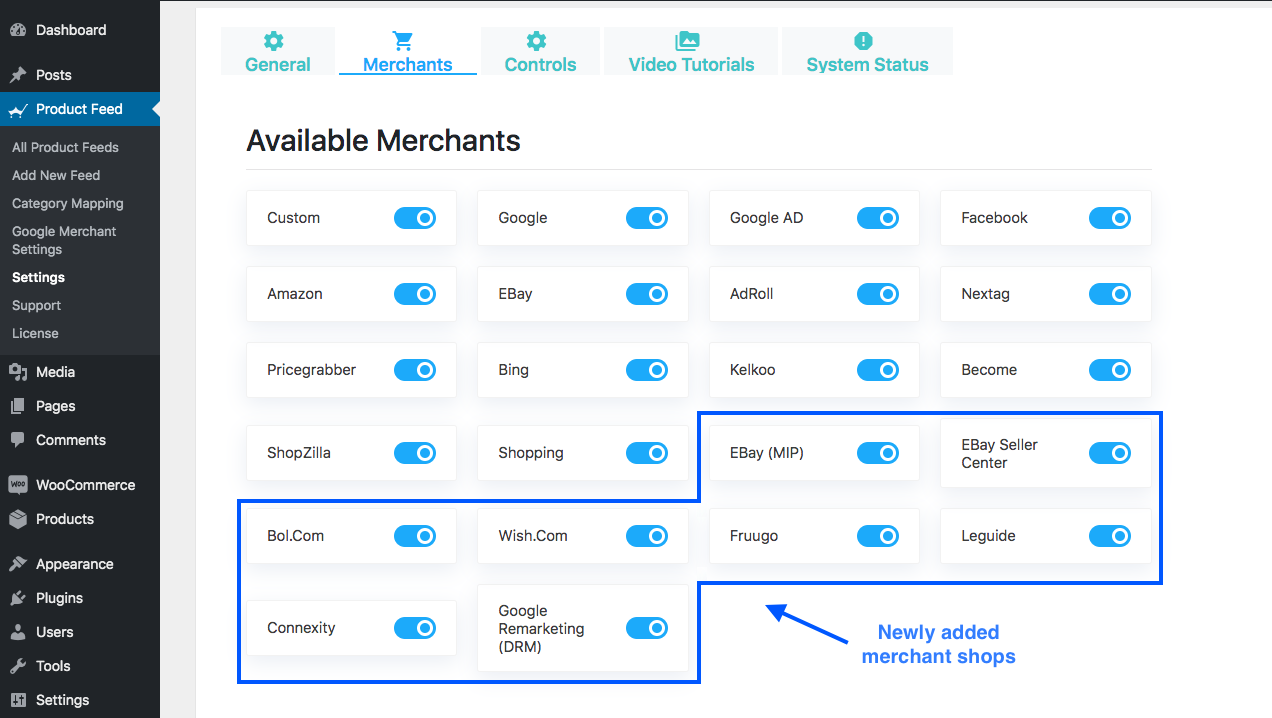Open the WooCommerce menu item
The image size is (1272, 718).
(80, 485)
